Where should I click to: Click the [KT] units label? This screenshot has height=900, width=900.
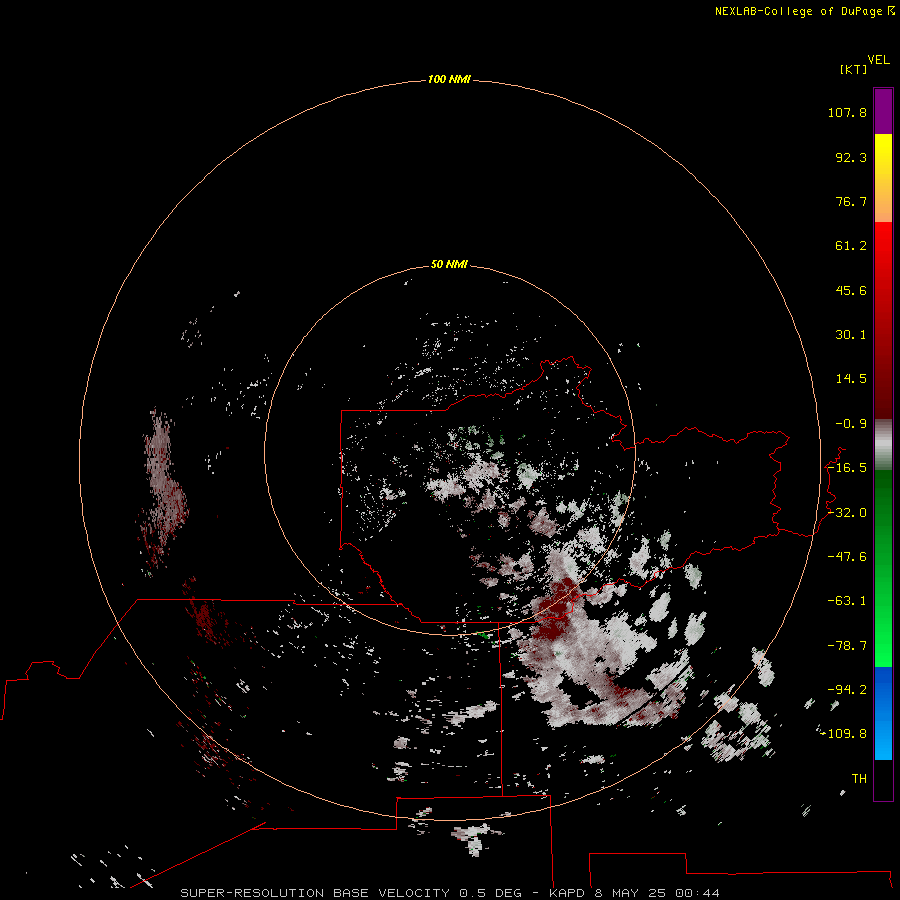pyautogui.click(x=853, y=69)
